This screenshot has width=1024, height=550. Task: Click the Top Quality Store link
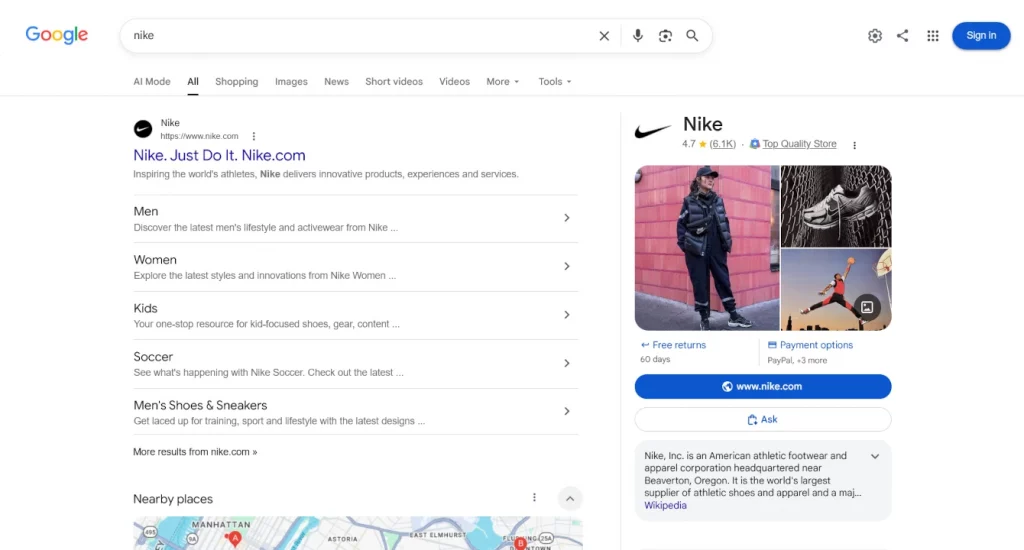799,144
